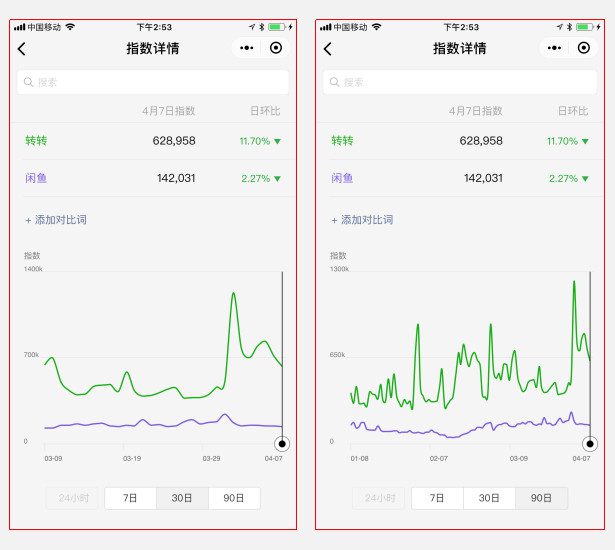This screenshot has width=615, height=550.
Task: Click the 指数详情 title in left screen
Action: click(153, 49)
